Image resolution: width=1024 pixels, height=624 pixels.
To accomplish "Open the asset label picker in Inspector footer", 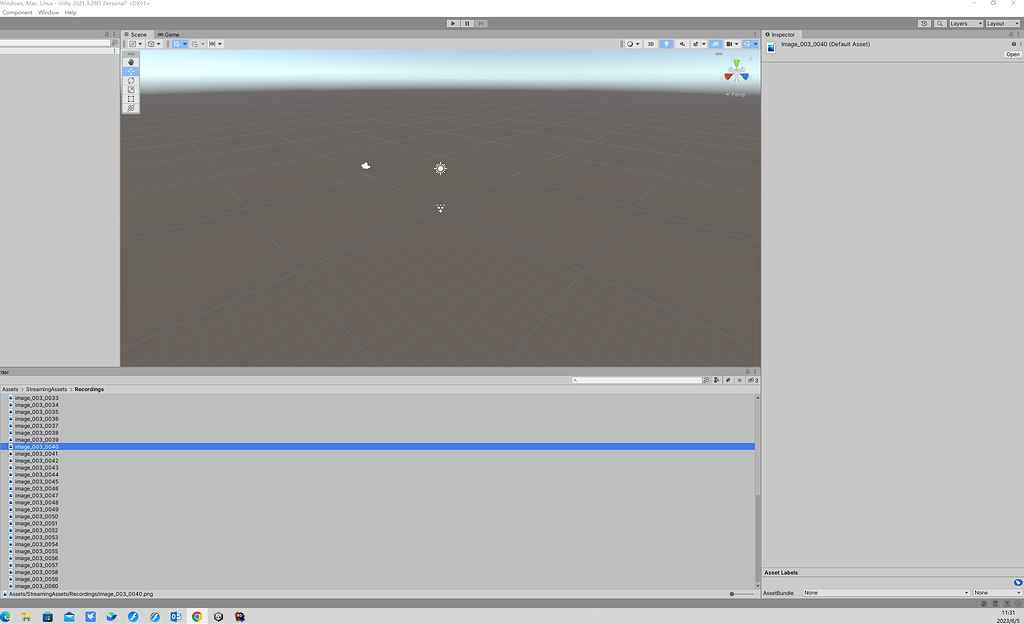I will pyautogui.click(x=1018, y=582).
